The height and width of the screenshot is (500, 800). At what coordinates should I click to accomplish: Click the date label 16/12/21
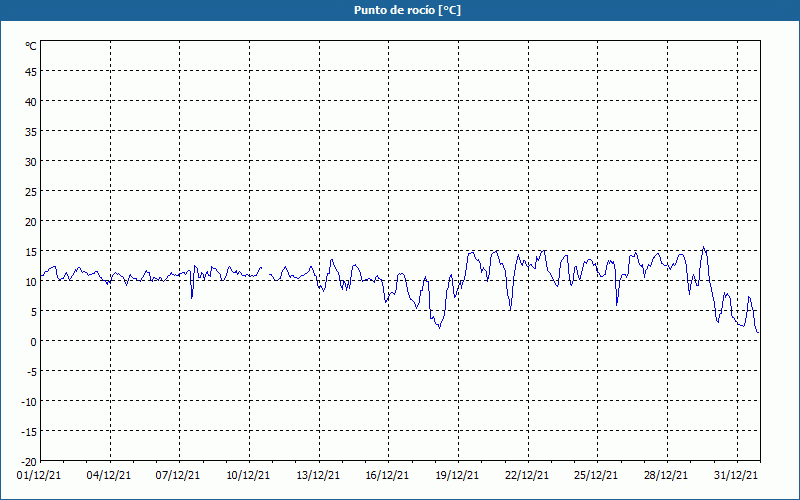pyautogui.click(x=387, y=476)
